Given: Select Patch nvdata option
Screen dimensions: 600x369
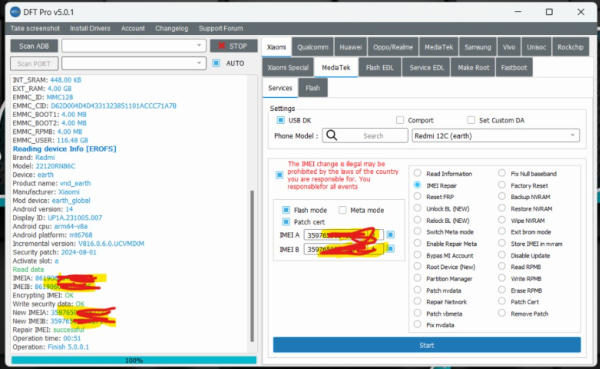Looking at the screenshot, I should pyautogui.click(x=417, y=290).
